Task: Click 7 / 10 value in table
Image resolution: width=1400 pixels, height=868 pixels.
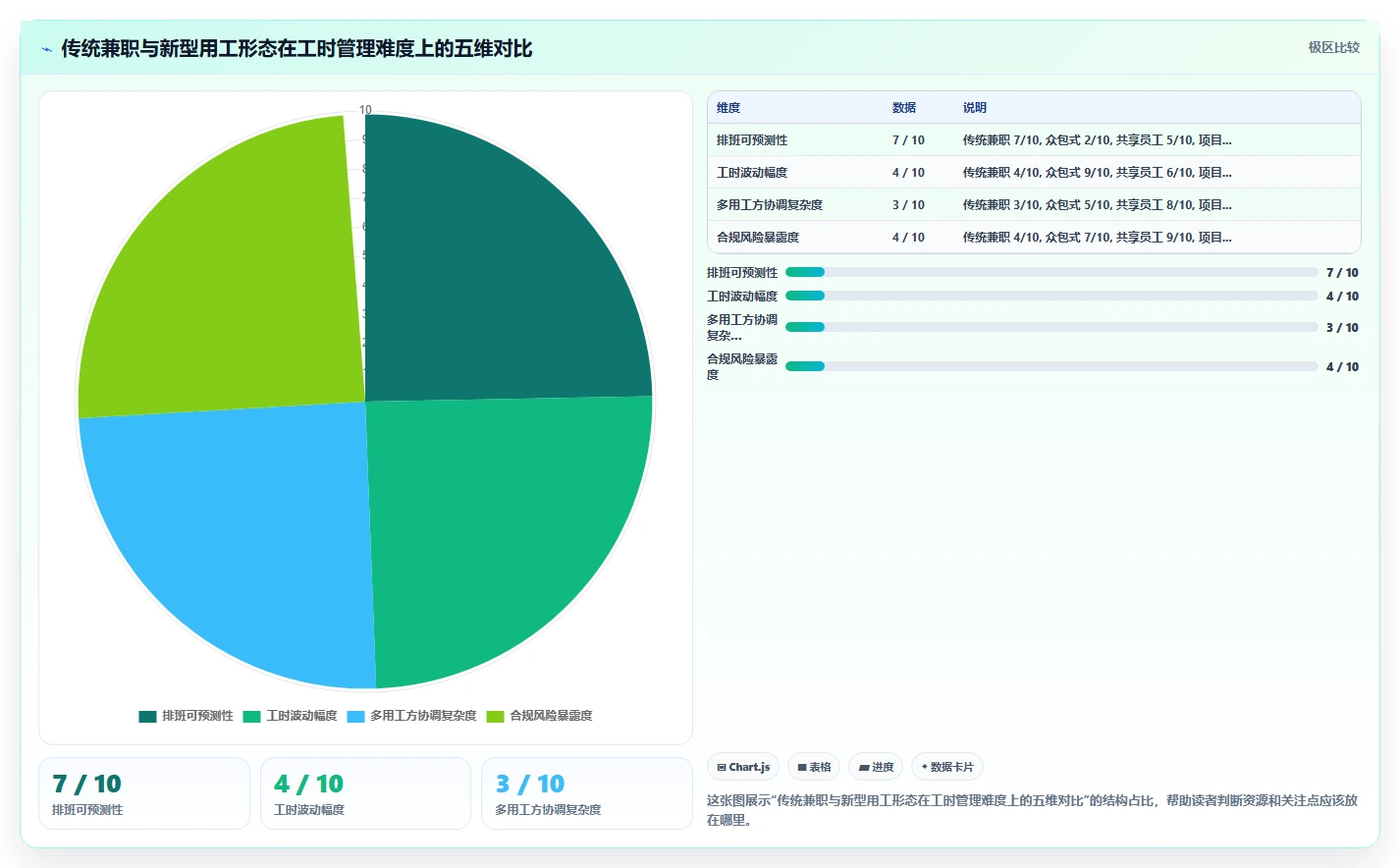Action: click(908, 140)
